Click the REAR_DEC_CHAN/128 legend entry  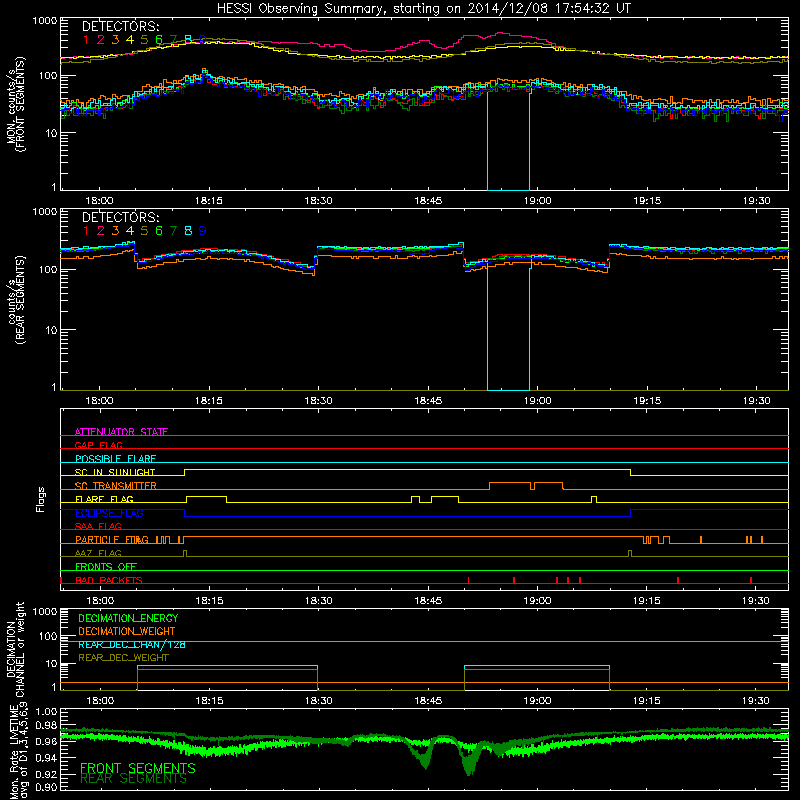(x=132, y=644)
